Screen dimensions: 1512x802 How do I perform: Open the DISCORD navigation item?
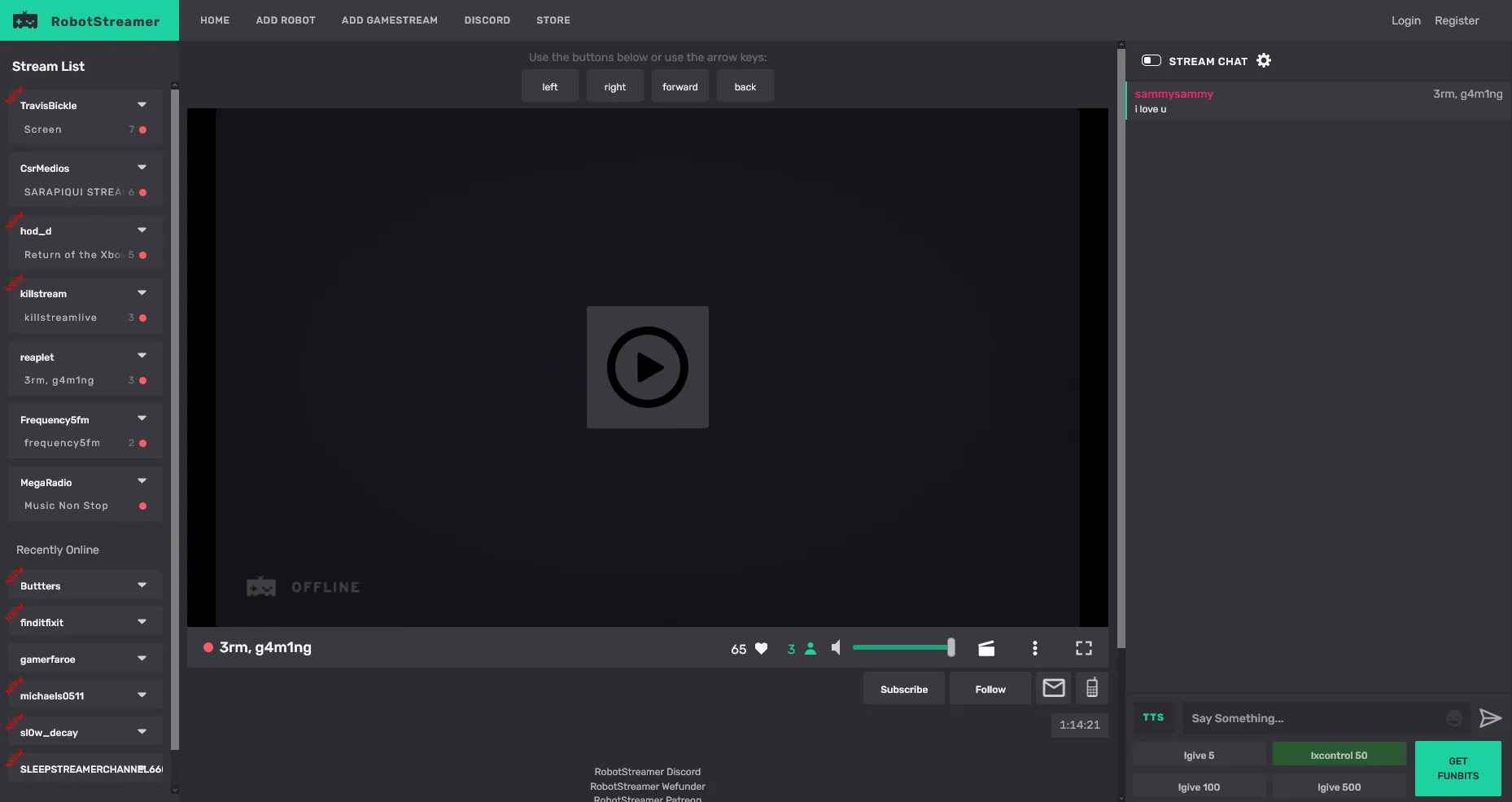click(487, 20)
